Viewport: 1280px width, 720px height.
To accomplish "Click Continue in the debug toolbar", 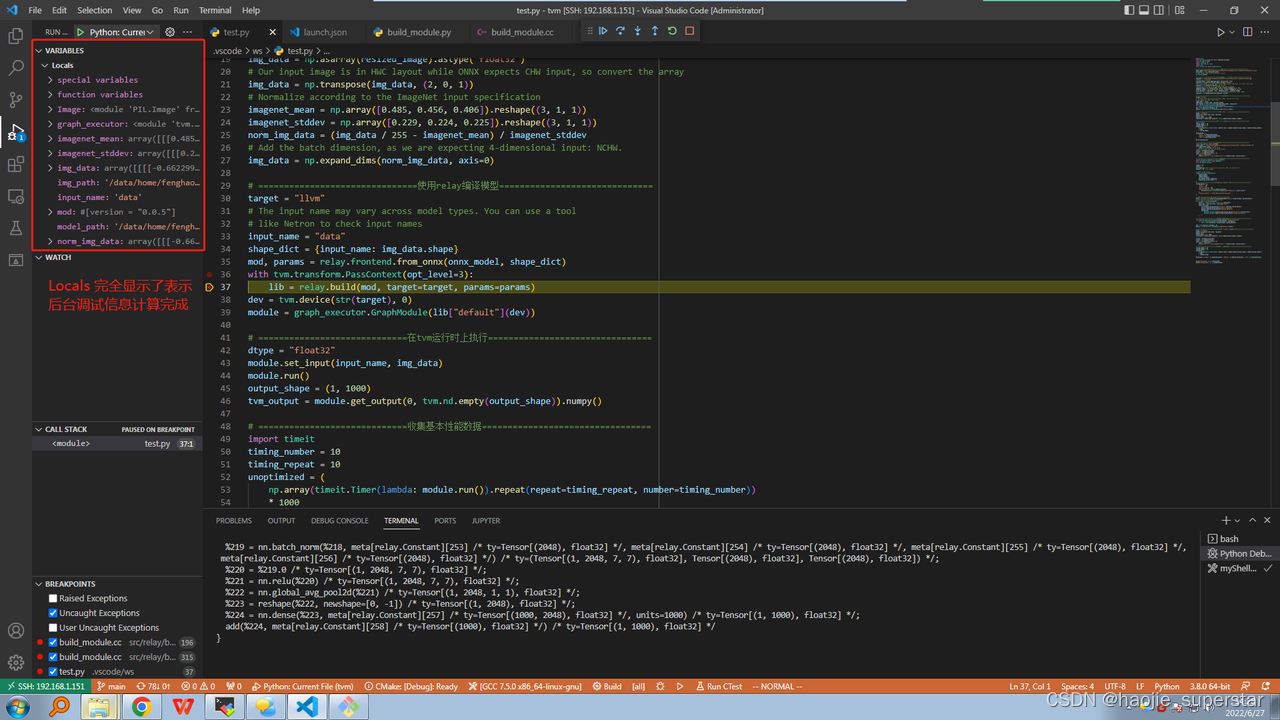I will pos(603,31).
